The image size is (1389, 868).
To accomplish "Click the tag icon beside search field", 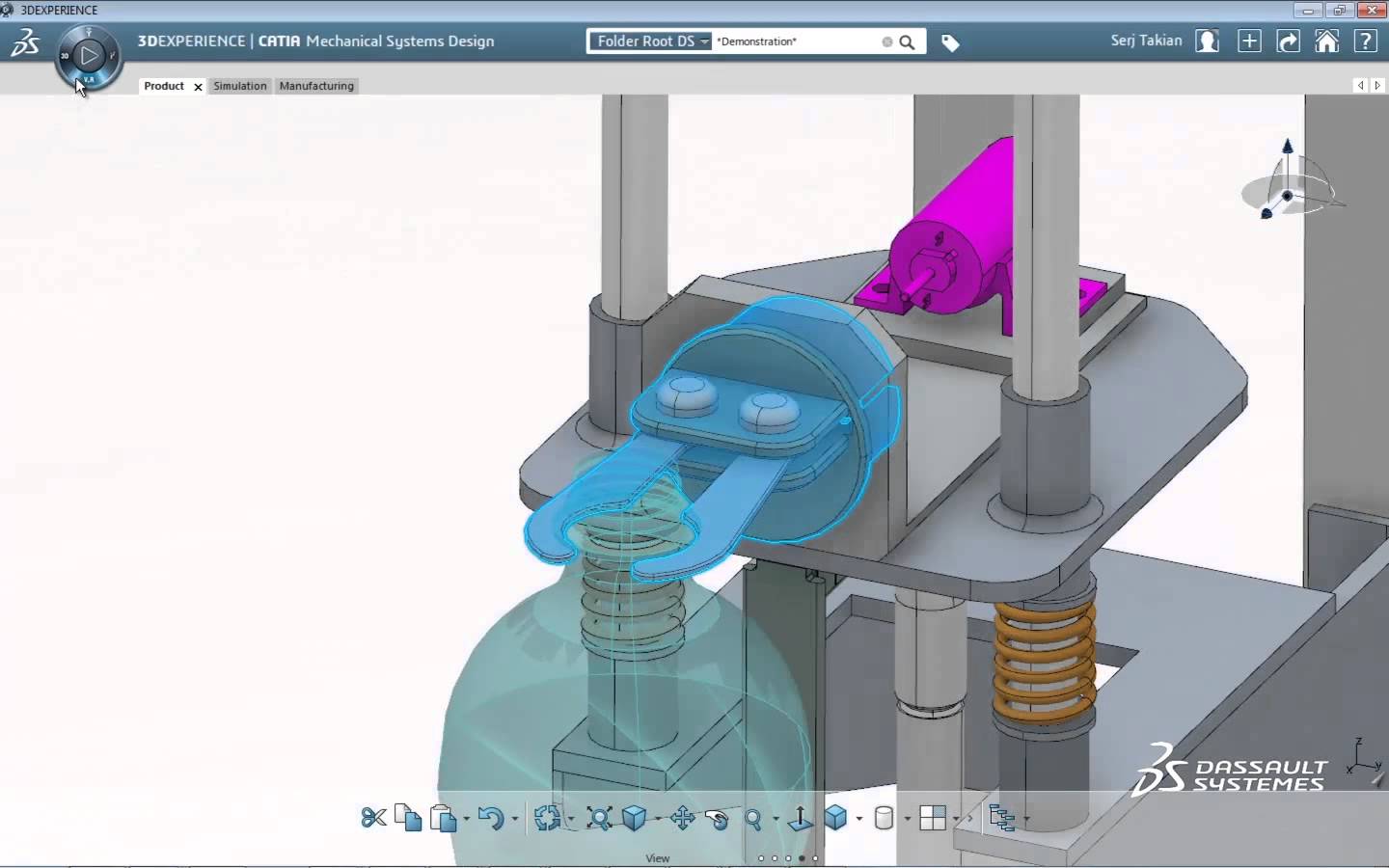I will pos(950,42).
